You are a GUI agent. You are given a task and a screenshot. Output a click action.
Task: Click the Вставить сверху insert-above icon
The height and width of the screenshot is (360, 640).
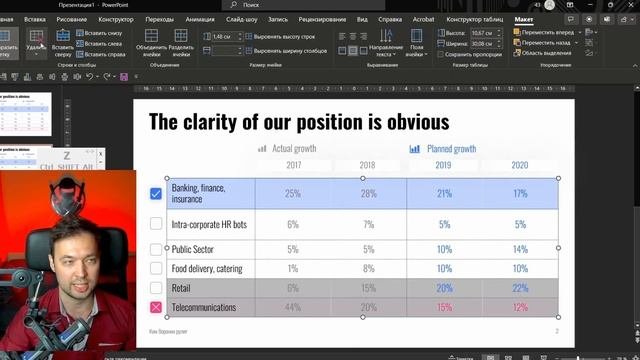pyautogui.click(x=63, y=36)
